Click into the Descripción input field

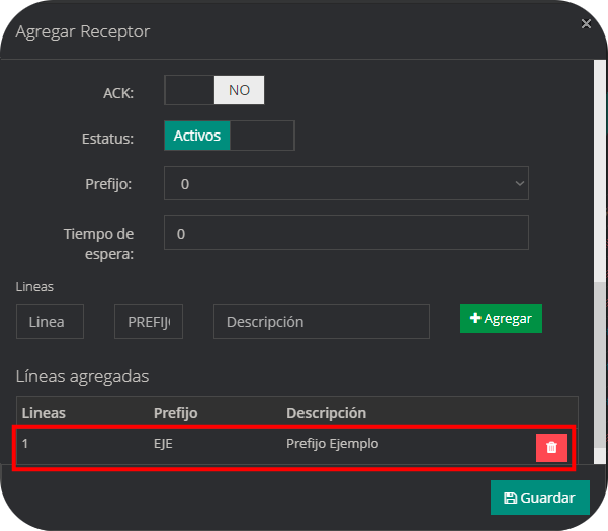[321, 322]
